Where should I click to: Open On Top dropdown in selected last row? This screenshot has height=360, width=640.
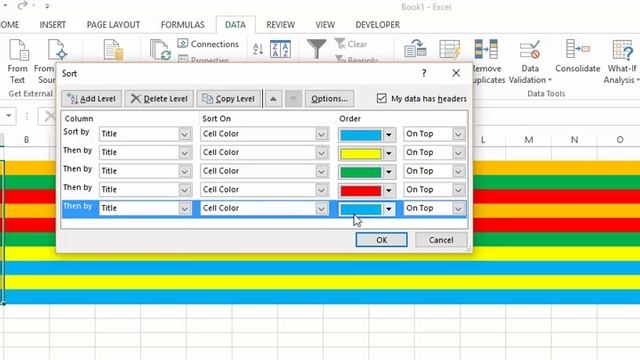(x=458, y=209)
